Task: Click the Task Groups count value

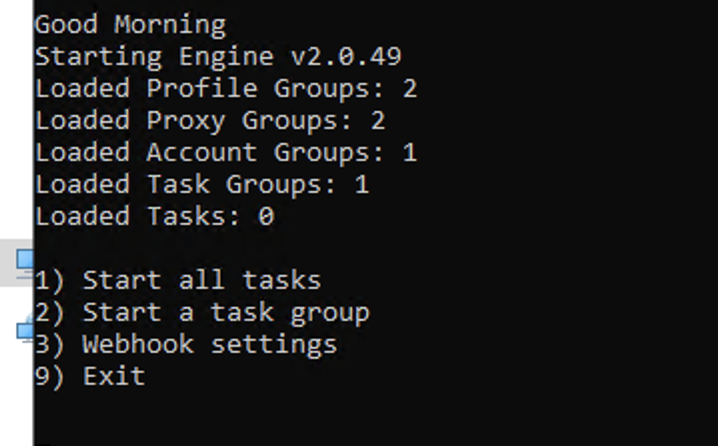Action: pyautogui.click(x=361, y=184)
